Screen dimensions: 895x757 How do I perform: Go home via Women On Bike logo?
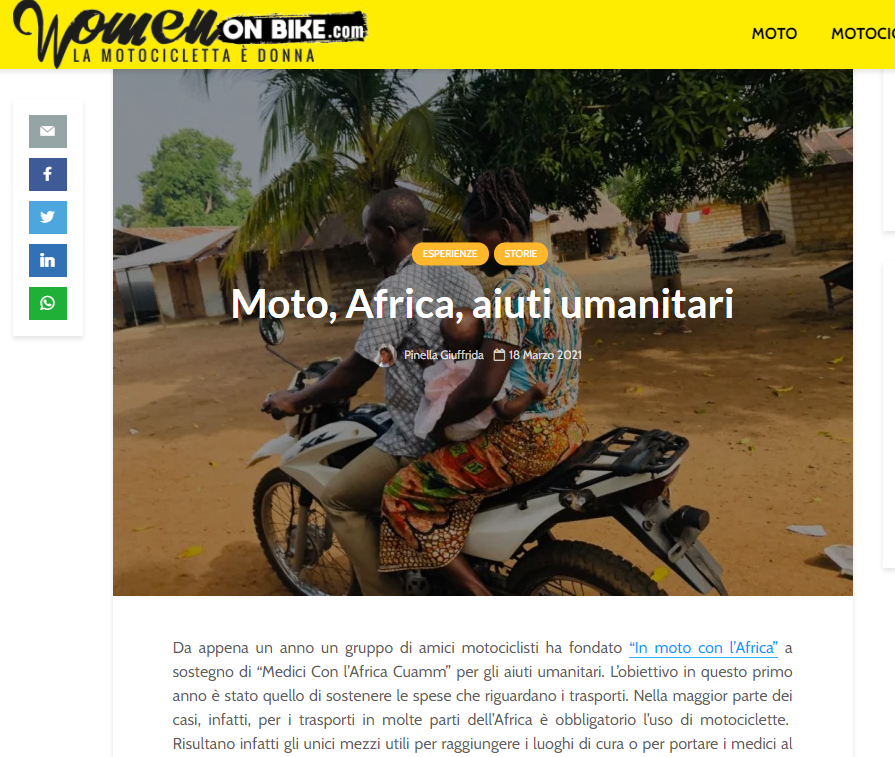click(190, 33)
